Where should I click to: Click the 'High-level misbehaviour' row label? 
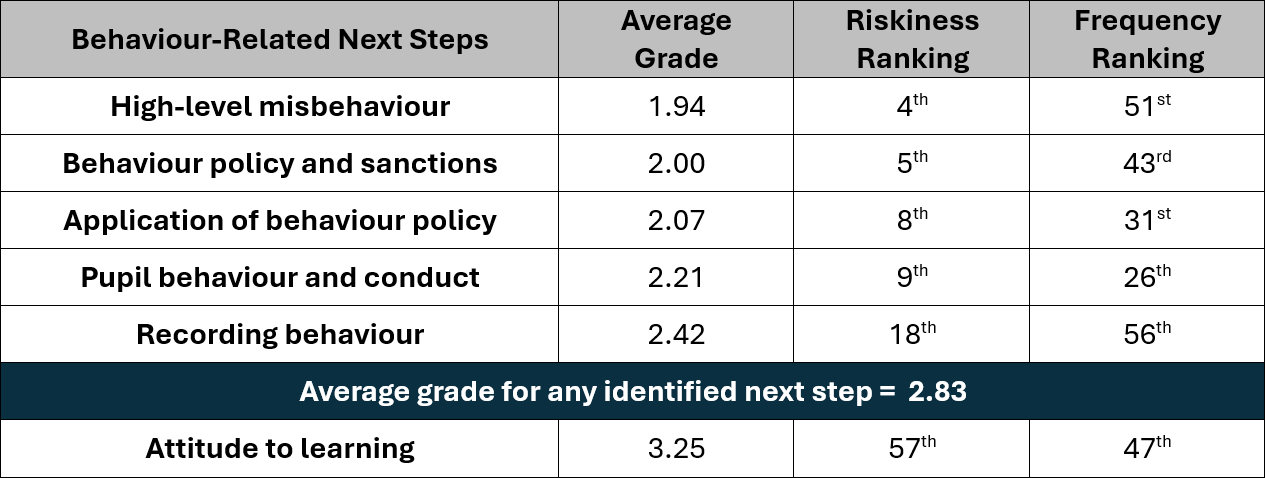(x=280, y=107)
